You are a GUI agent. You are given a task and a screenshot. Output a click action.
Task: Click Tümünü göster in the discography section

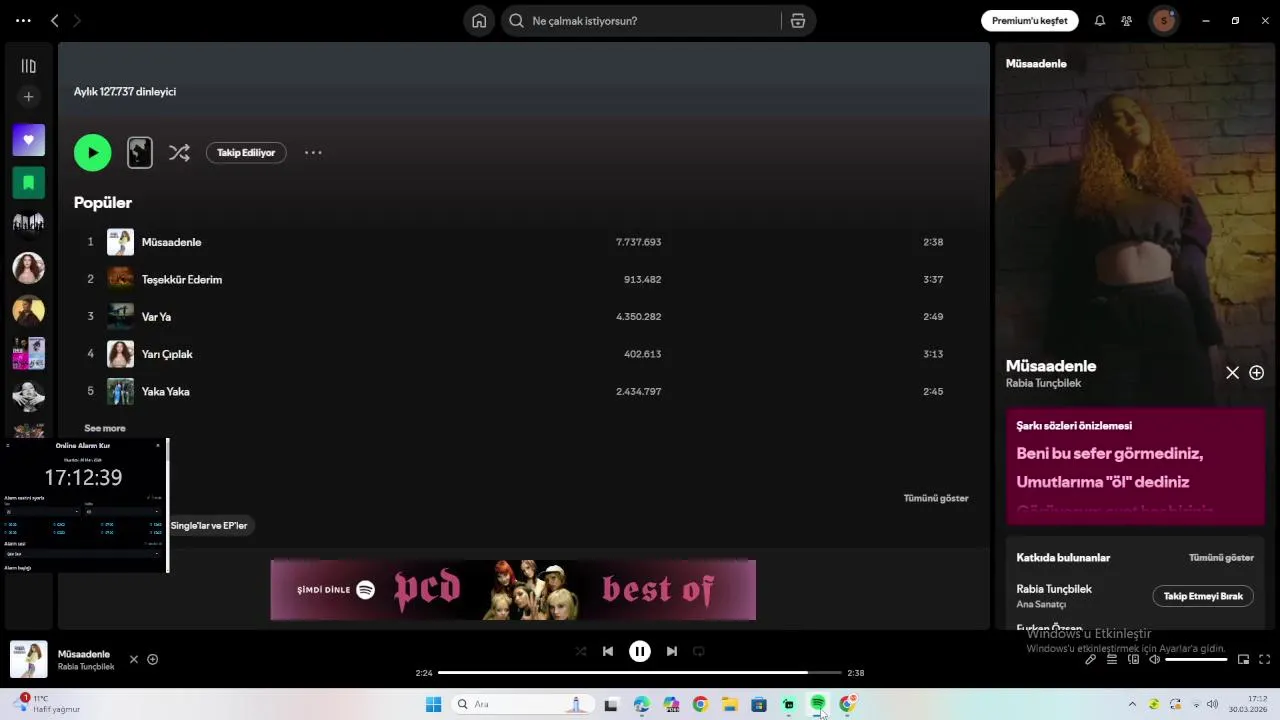pyautogui.click(x=935, y=498)
